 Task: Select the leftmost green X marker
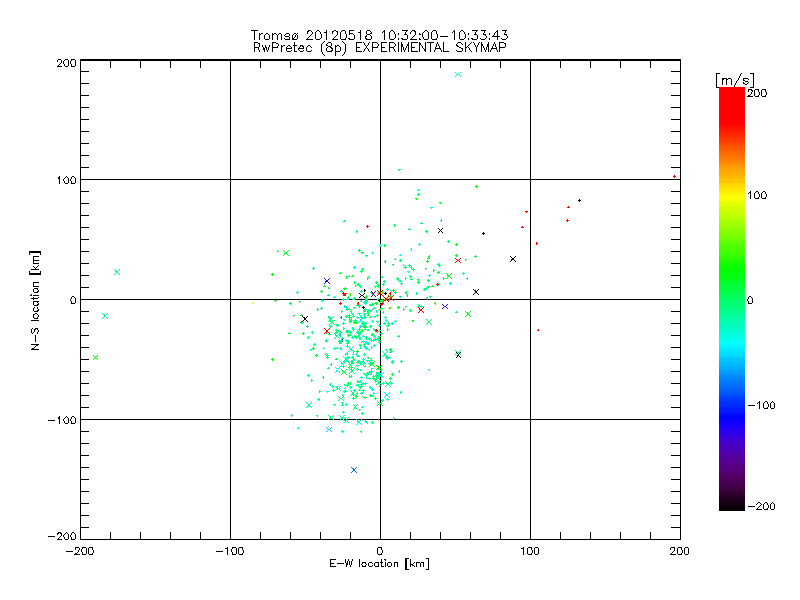(x=95, y=358)
